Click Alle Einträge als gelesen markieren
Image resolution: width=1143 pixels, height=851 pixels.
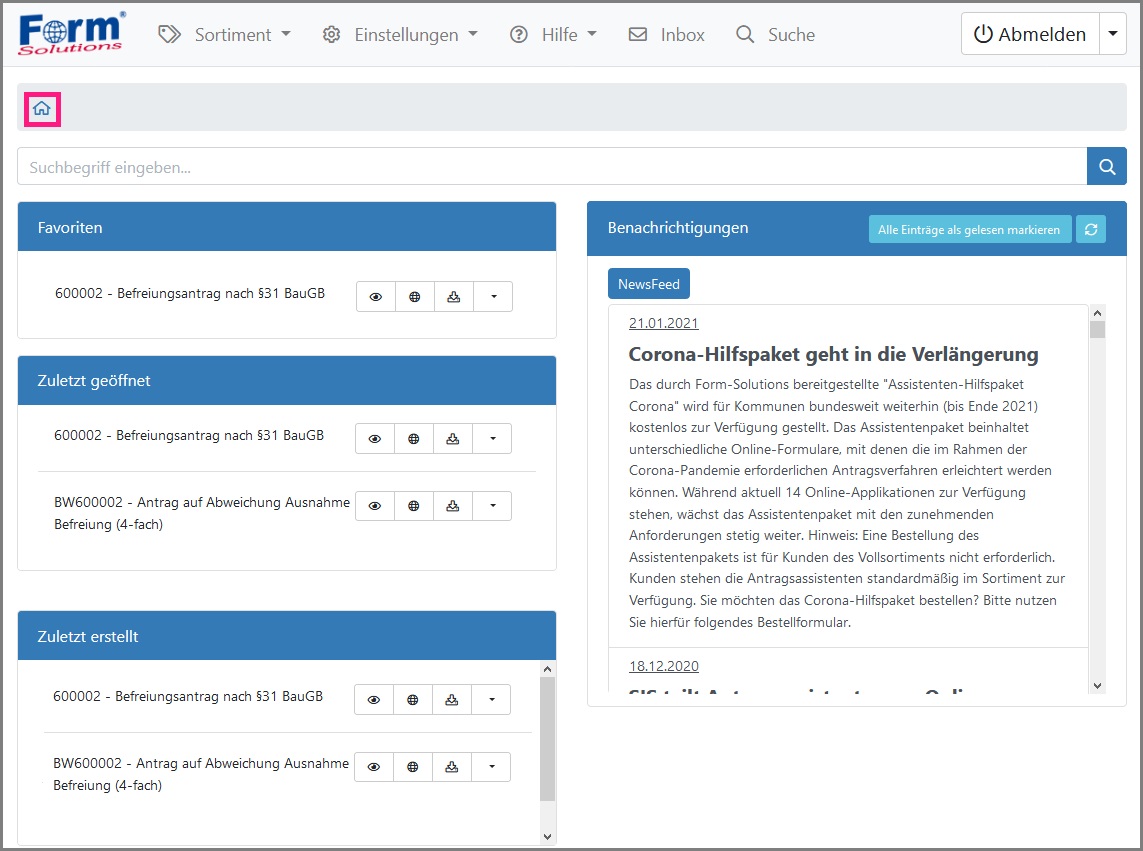(968, 229)
